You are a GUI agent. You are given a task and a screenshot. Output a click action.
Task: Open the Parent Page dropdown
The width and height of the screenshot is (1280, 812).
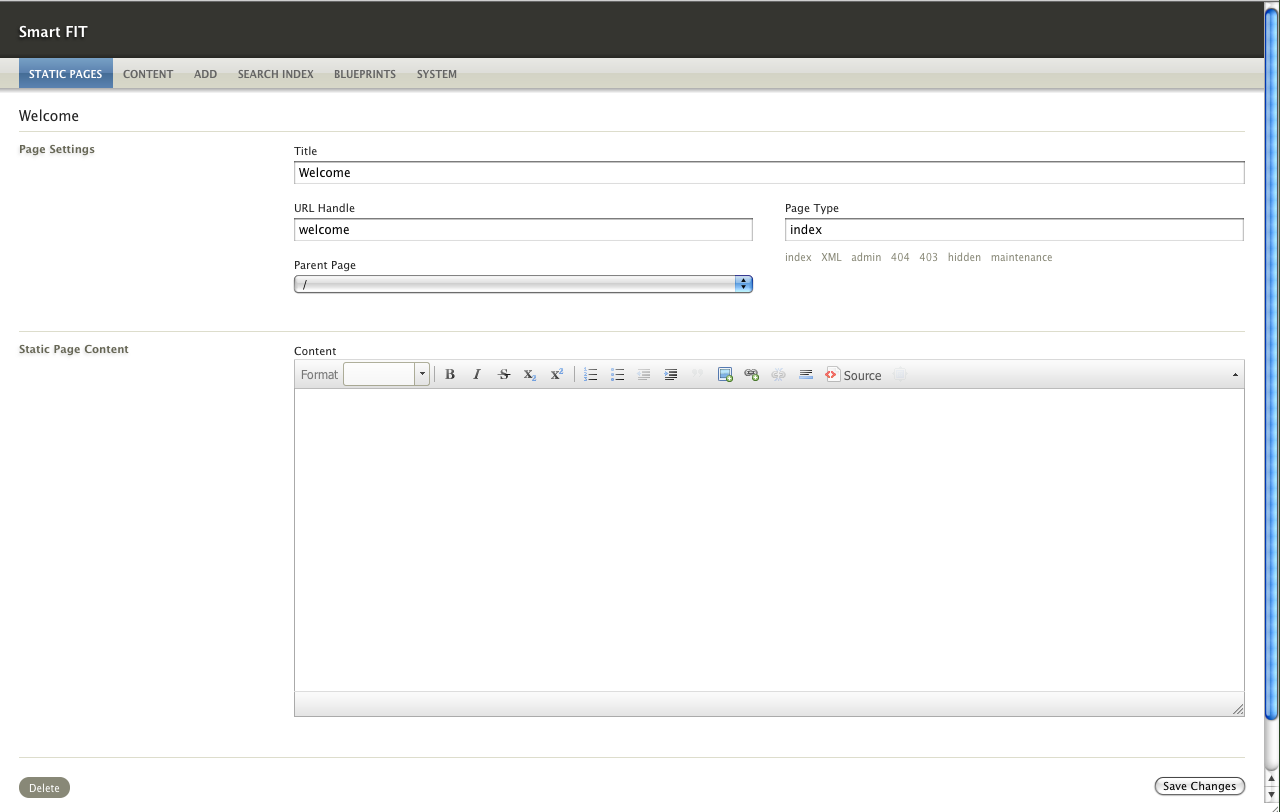[523, 284]
